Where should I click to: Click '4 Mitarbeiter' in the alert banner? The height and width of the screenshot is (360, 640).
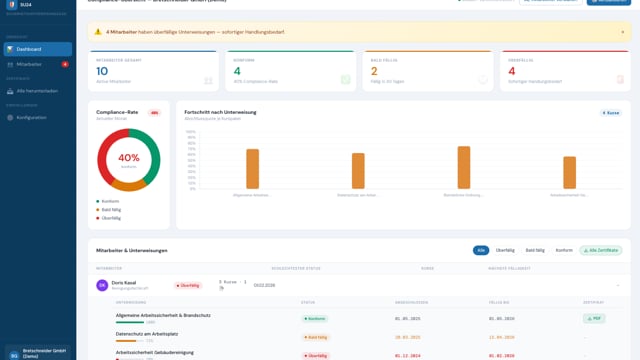122,32
